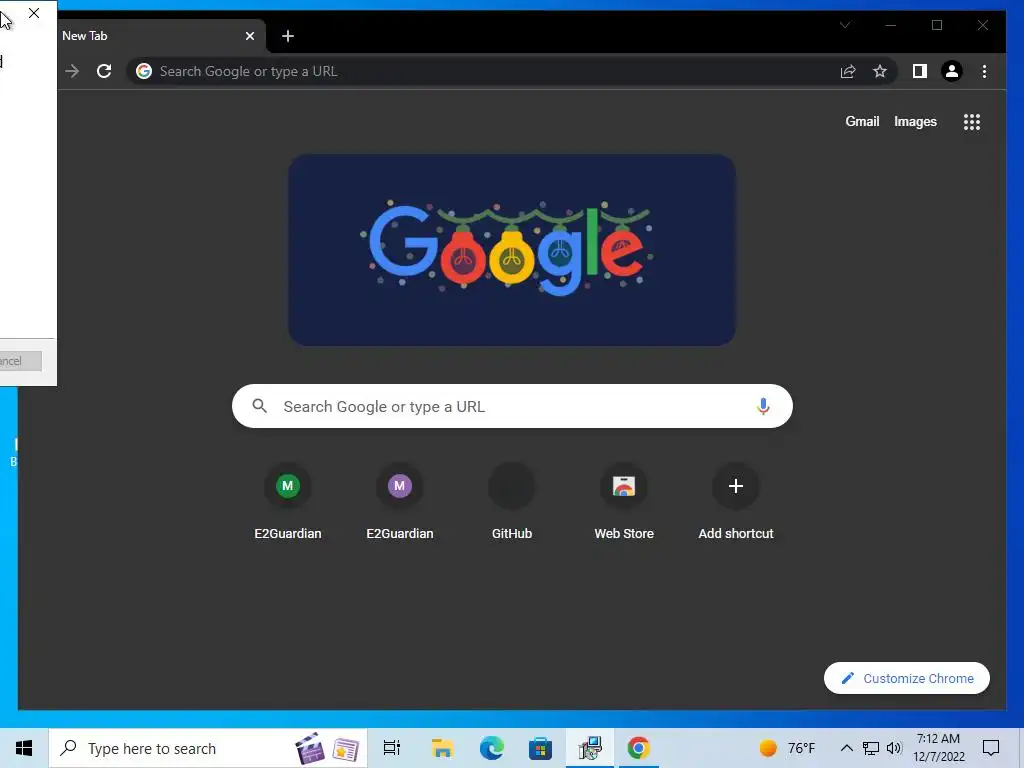The height and width of the screenshot is (768, 1024).
Task: Click Customize Chrome button
Action: coord(906,679)
